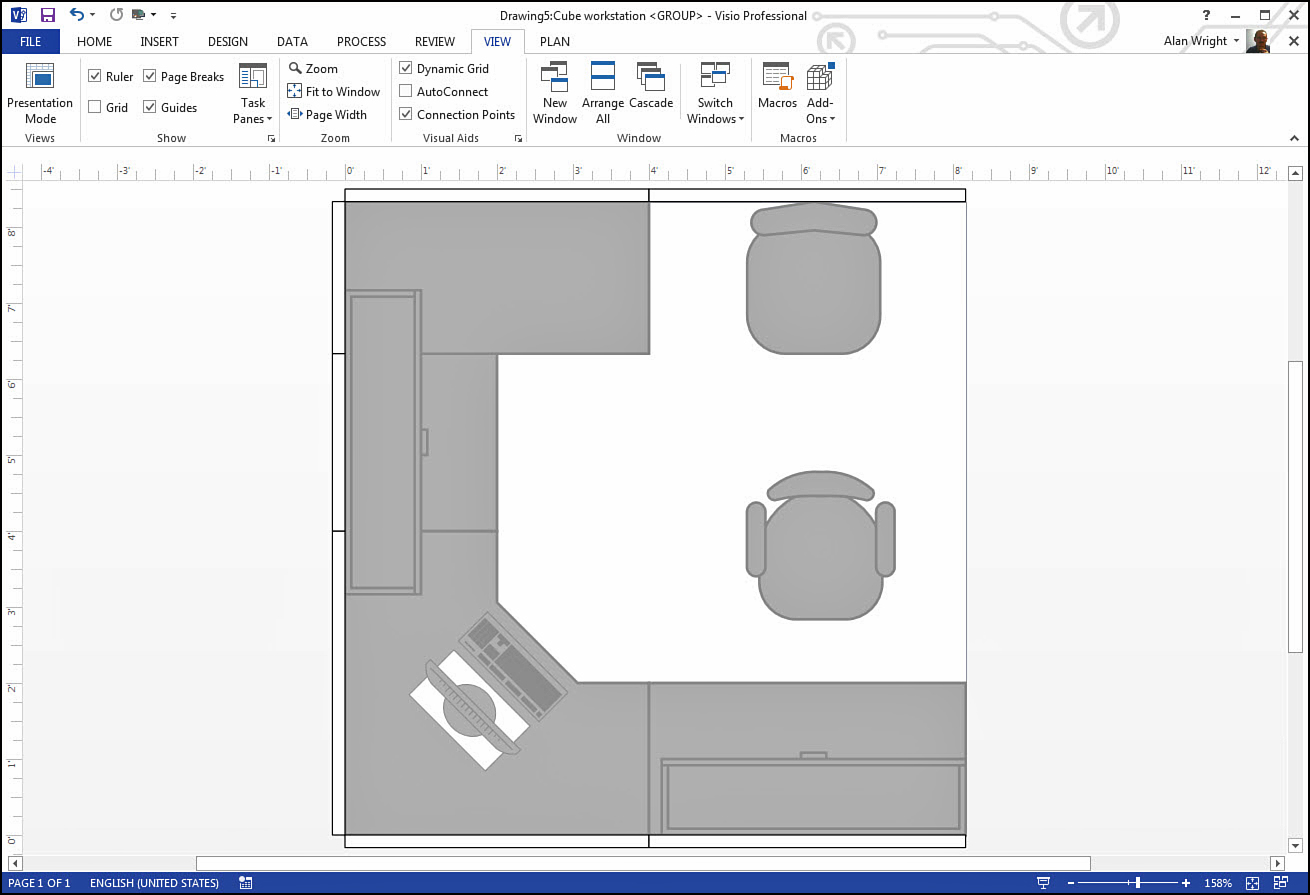Select the upper chair shape

click(x=814, y=278)
